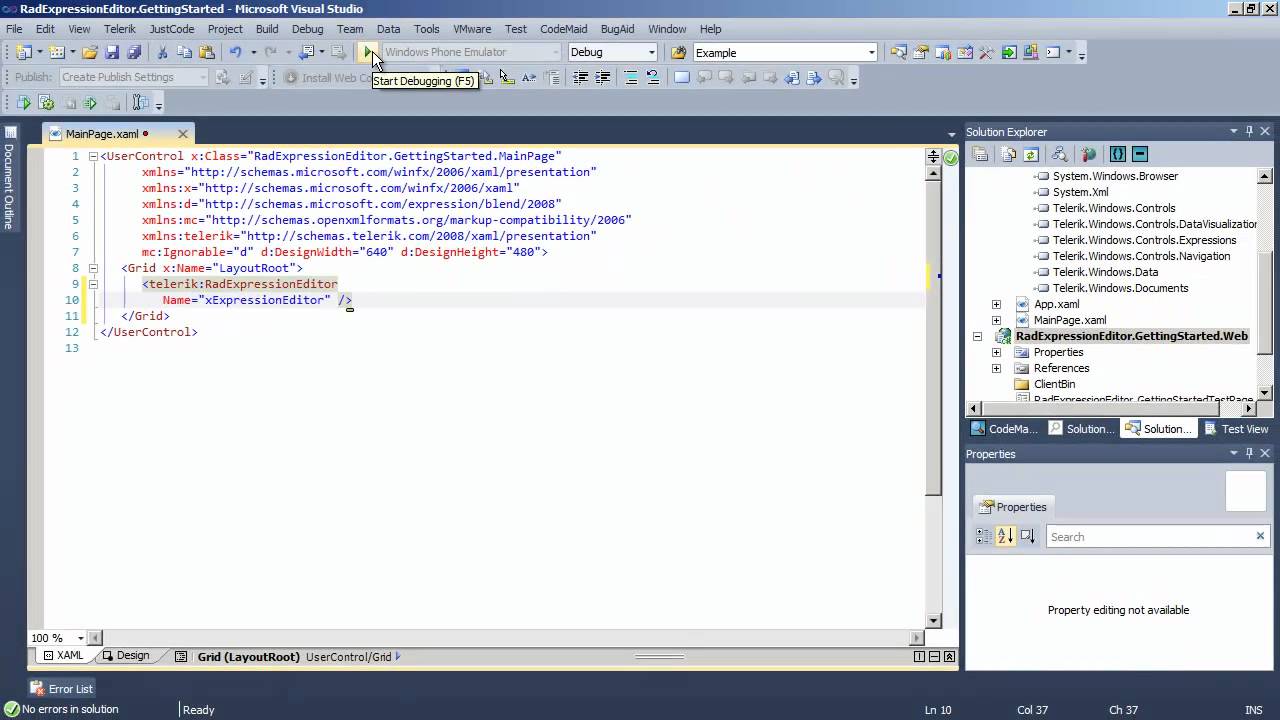Viewport: 1280px width, 720px height.
Task: Toggle categorized view in the Properties panel
Action: coord(983,537)
